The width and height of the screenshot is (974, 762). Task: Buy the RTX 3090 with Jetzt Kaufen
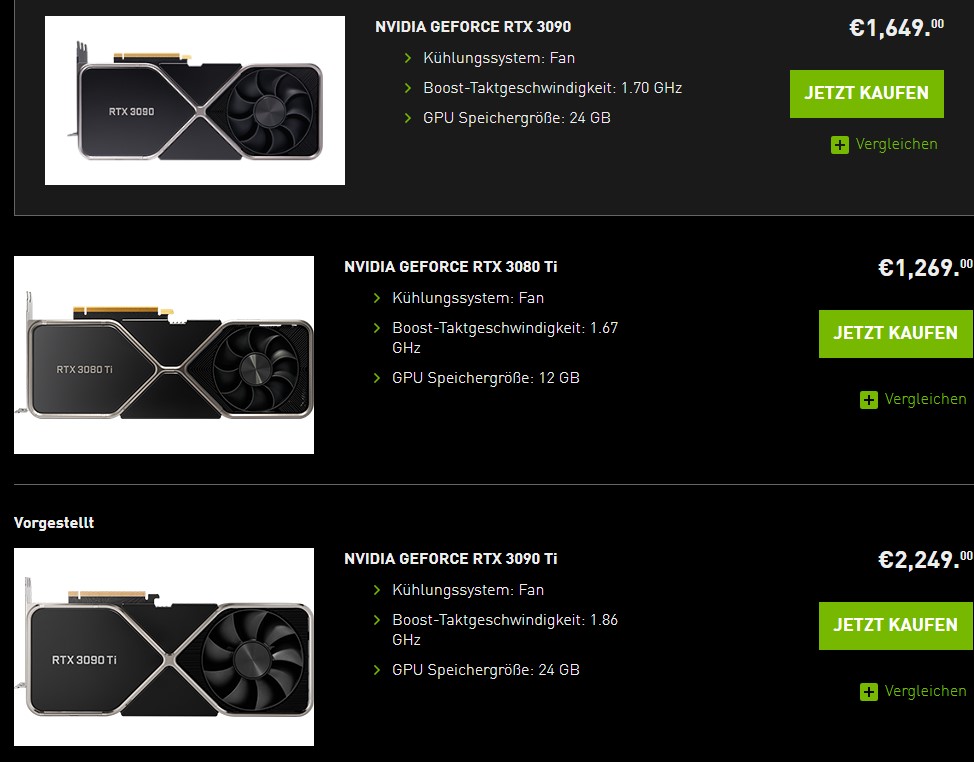867,94
